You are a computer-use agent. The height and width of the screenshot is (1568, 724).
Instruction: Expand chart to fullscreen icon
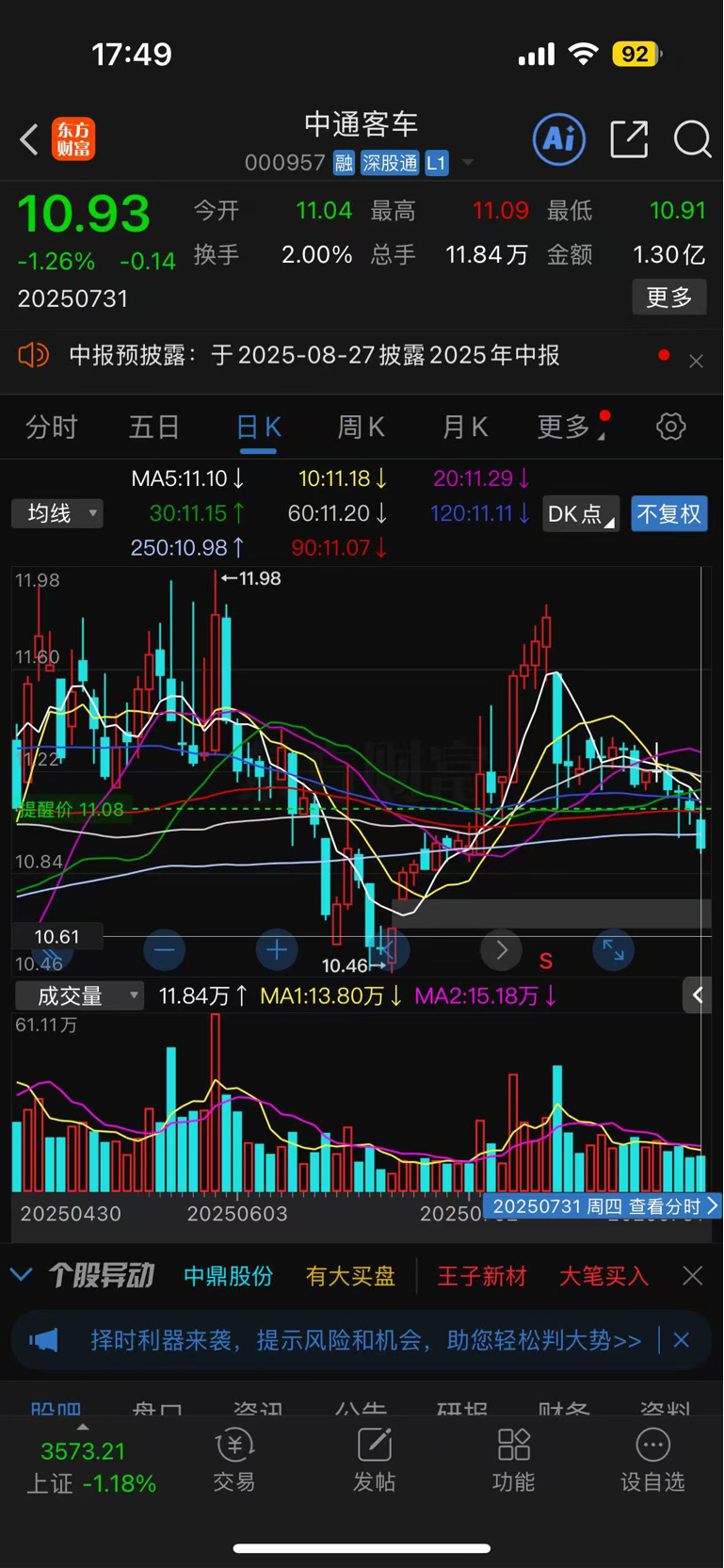point(614,949)
